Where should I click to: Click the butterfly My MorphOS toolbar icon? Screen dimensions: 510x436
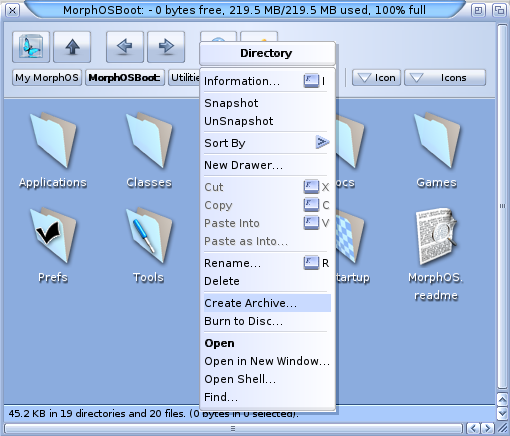pos(31,47)
